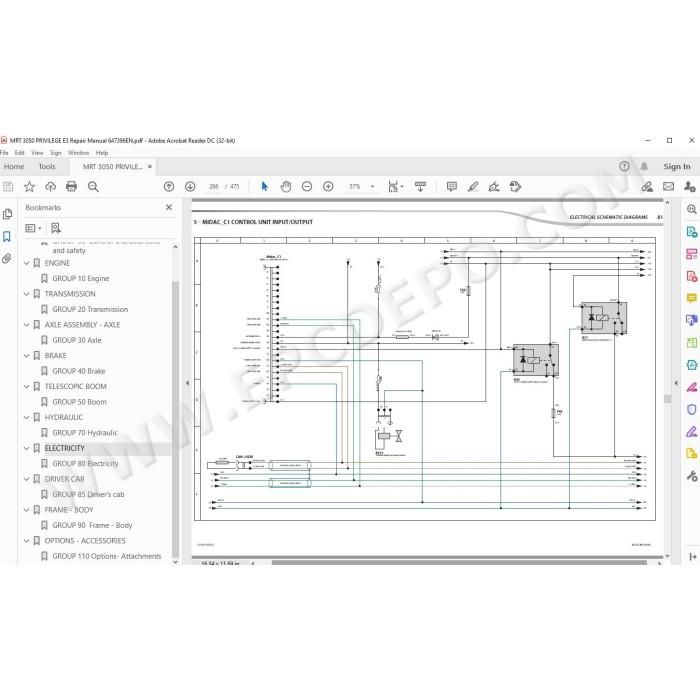
Task: Close the MRT 3050 document tab
Action: [150, 167]
